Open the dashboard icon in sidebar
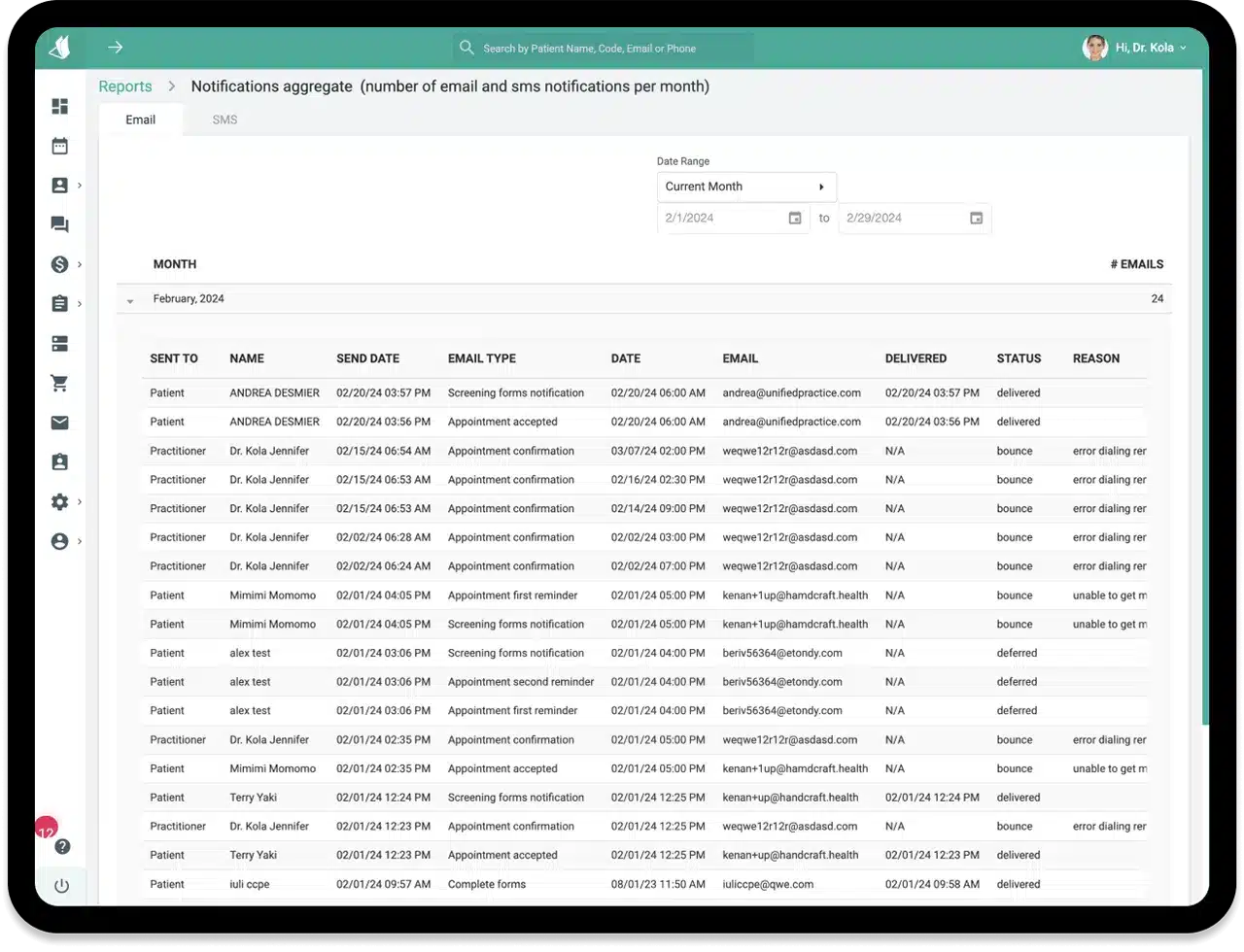1244x952 pixels. [60, 107]
